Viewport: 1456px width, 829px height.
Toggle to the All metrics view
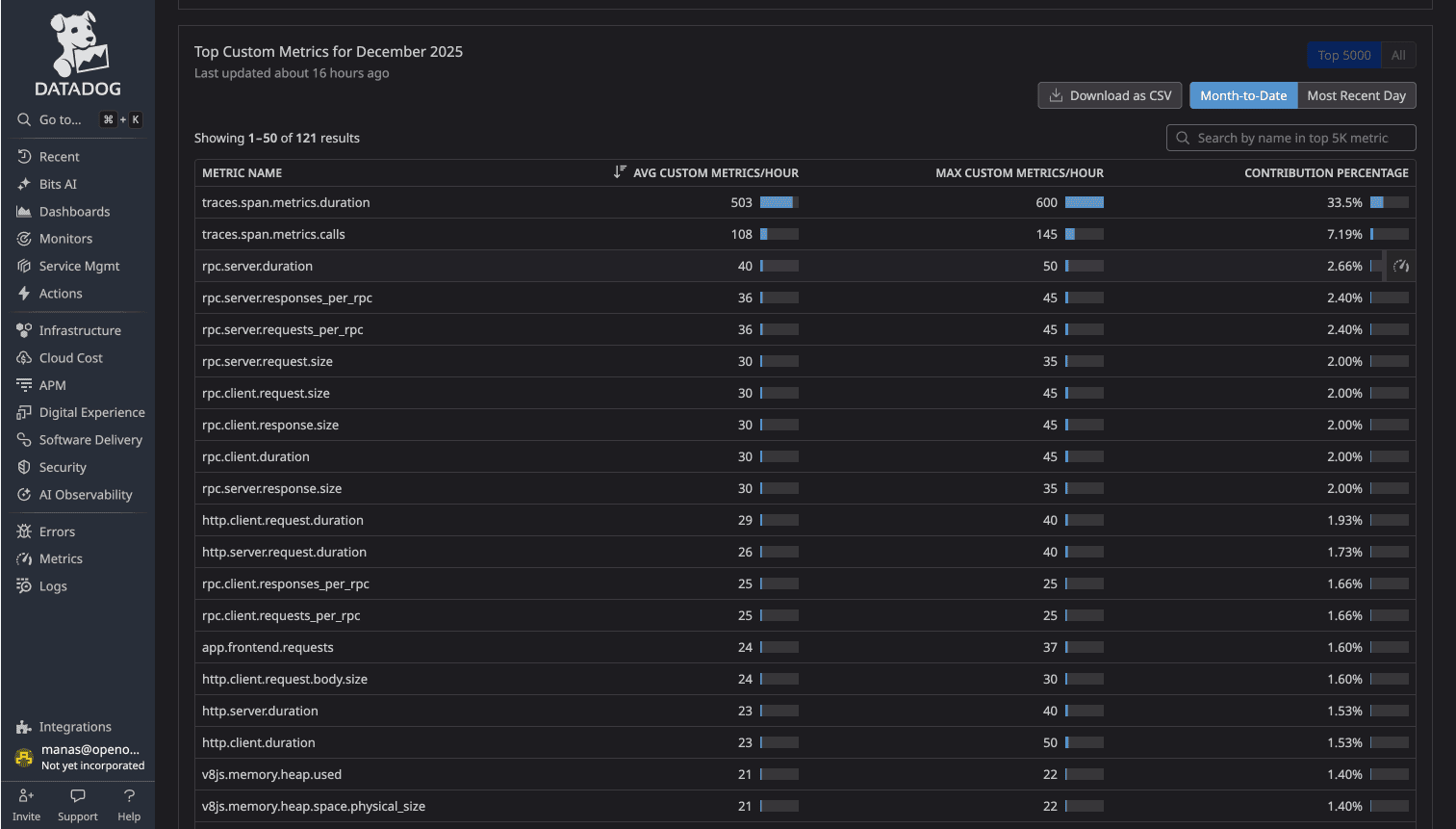(x=1398, y=55)
